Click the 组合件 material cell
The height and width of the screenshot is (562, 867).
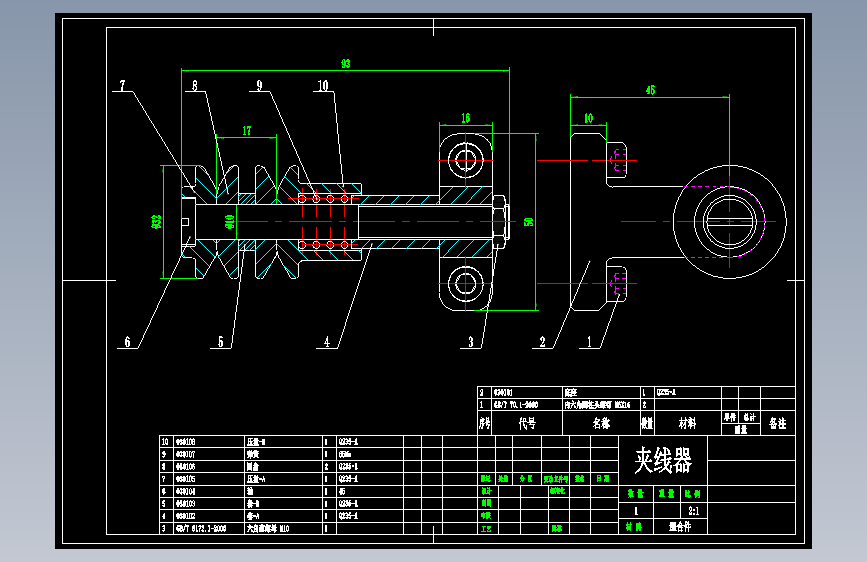click(x=680, y=527)
